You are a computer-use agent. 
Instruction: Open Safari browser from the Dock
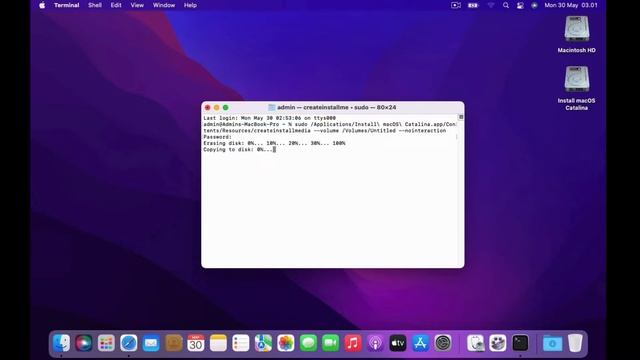pos(129,343)
